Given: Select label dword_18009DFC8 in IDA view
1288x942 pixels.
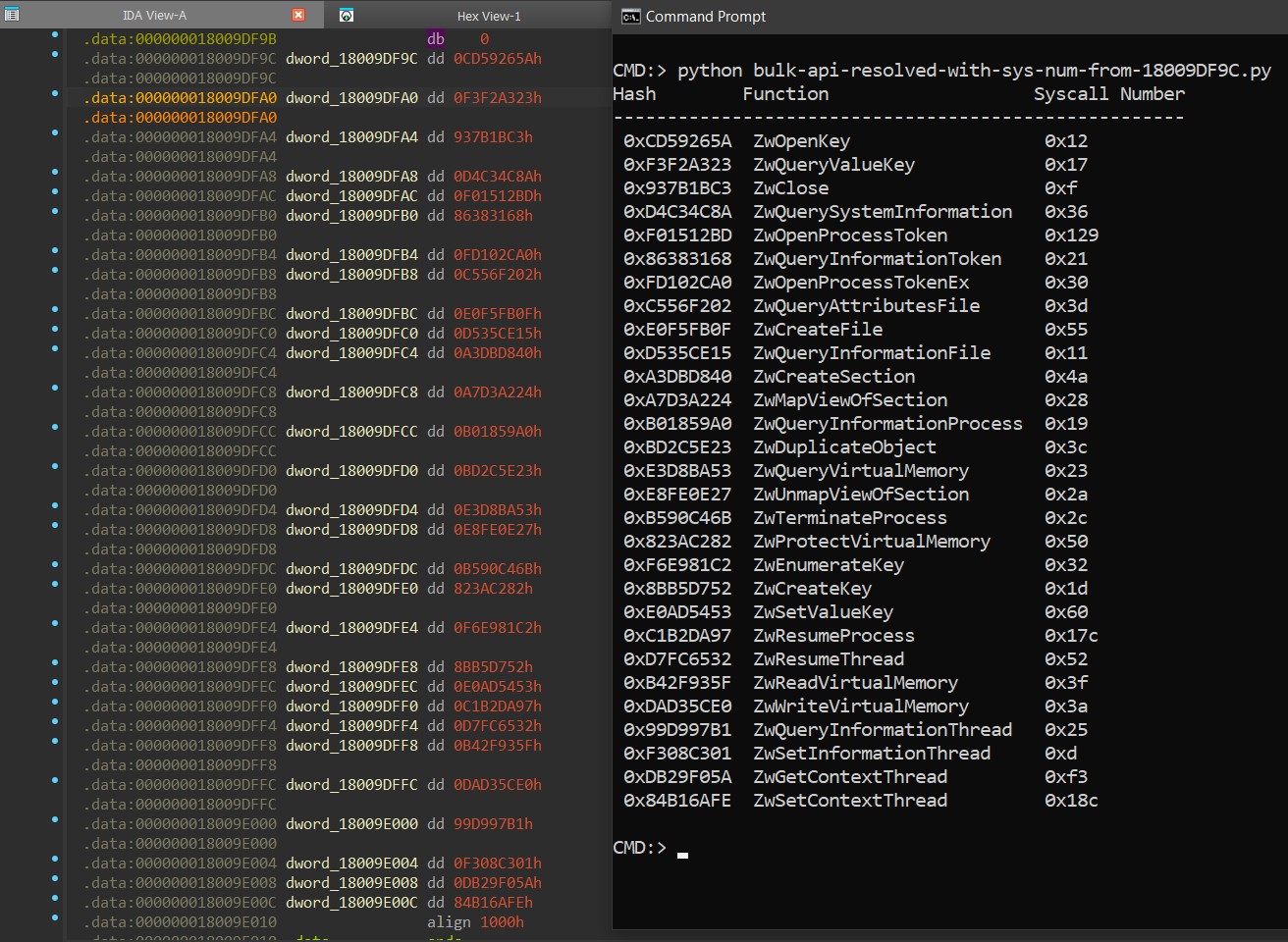Looking at the screenshot, I should pos(351,392).
